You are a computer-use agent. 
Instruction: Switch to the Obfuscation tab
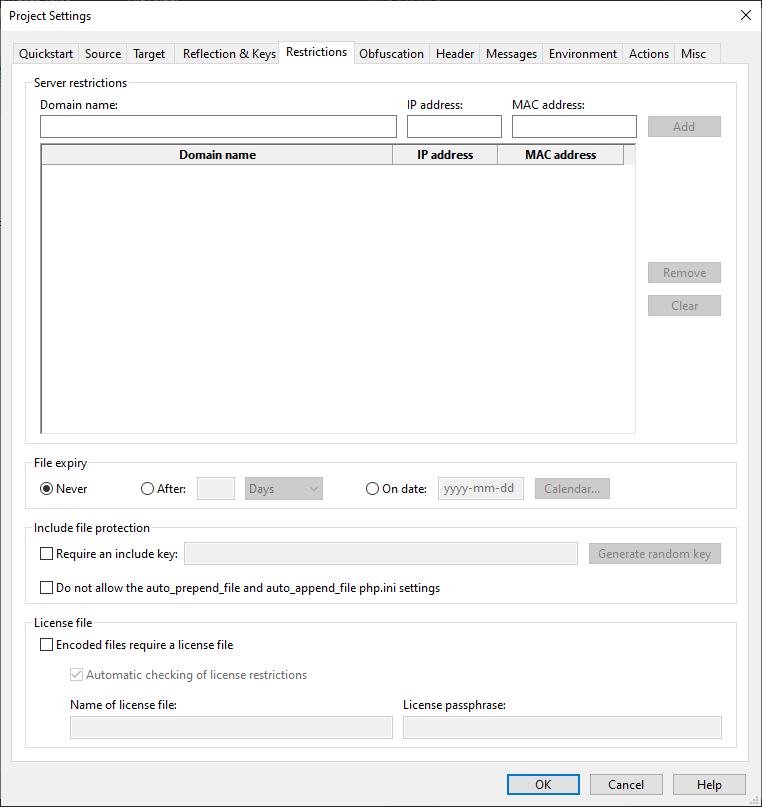(x=391, y=54)
